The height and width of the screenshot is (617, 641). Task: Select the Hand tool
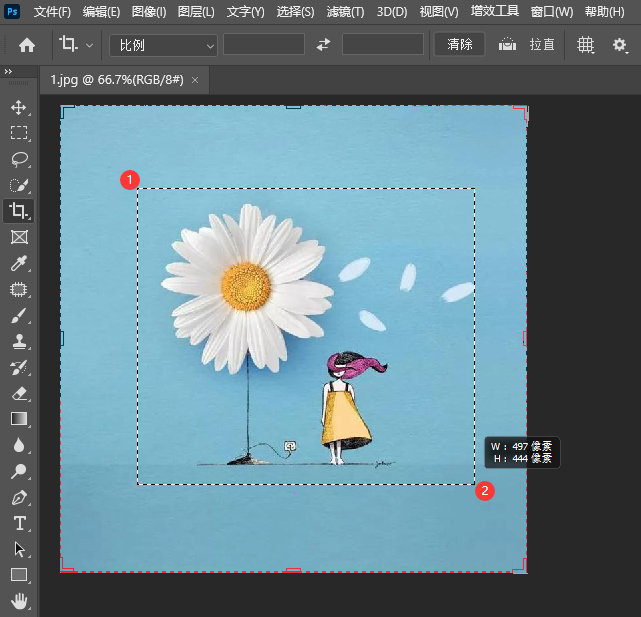tap(18, 601)
